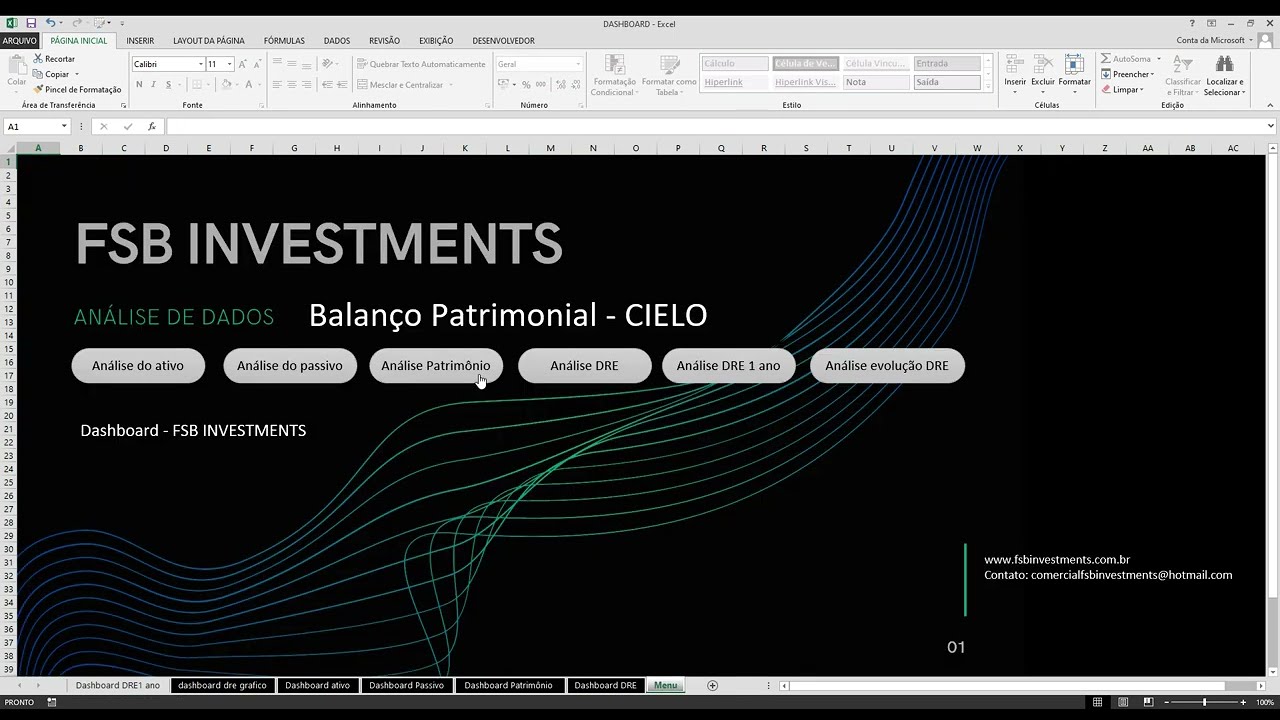The image size is (1280, 720).
Task: Click the increase font size icon
Action: point(242,64)
